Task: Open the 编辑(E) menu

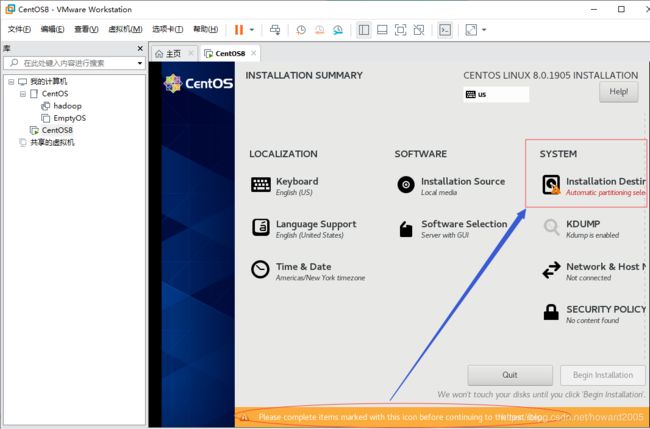Action: (x=52, y=29)
